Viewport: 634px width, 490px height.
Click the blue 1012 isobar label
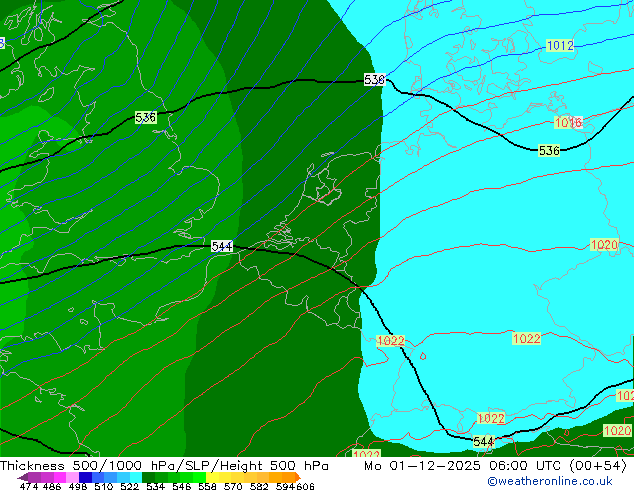(560, 46)
